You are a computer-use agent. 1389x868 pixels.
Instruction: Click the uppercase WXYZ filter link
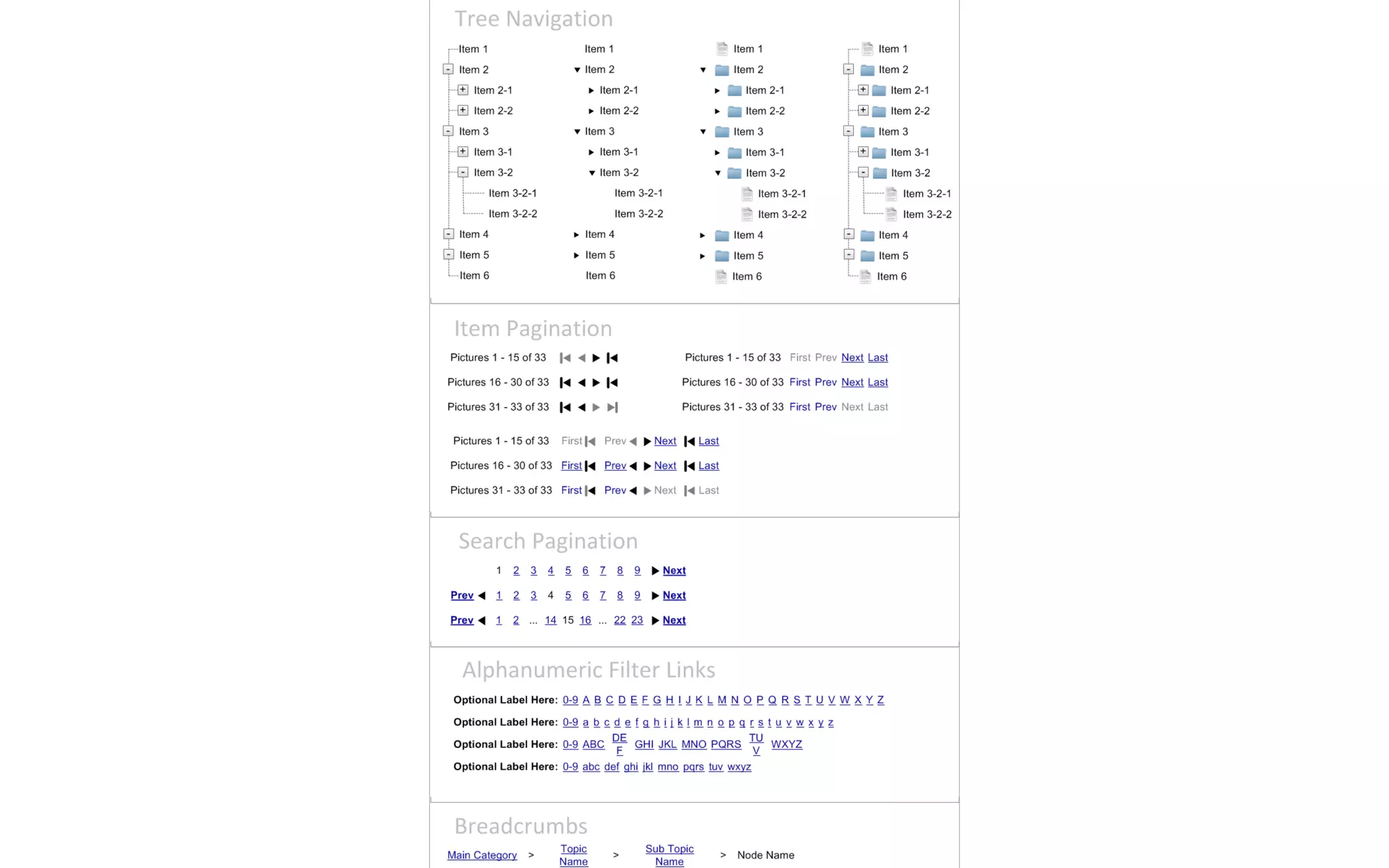click(x=786, y=744)
